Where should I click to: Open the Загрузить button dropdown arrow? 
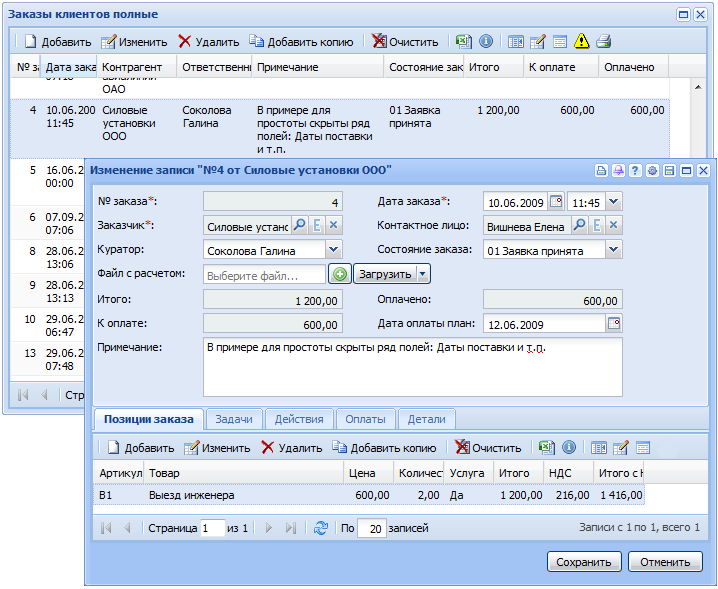click(x=423, y=274)
